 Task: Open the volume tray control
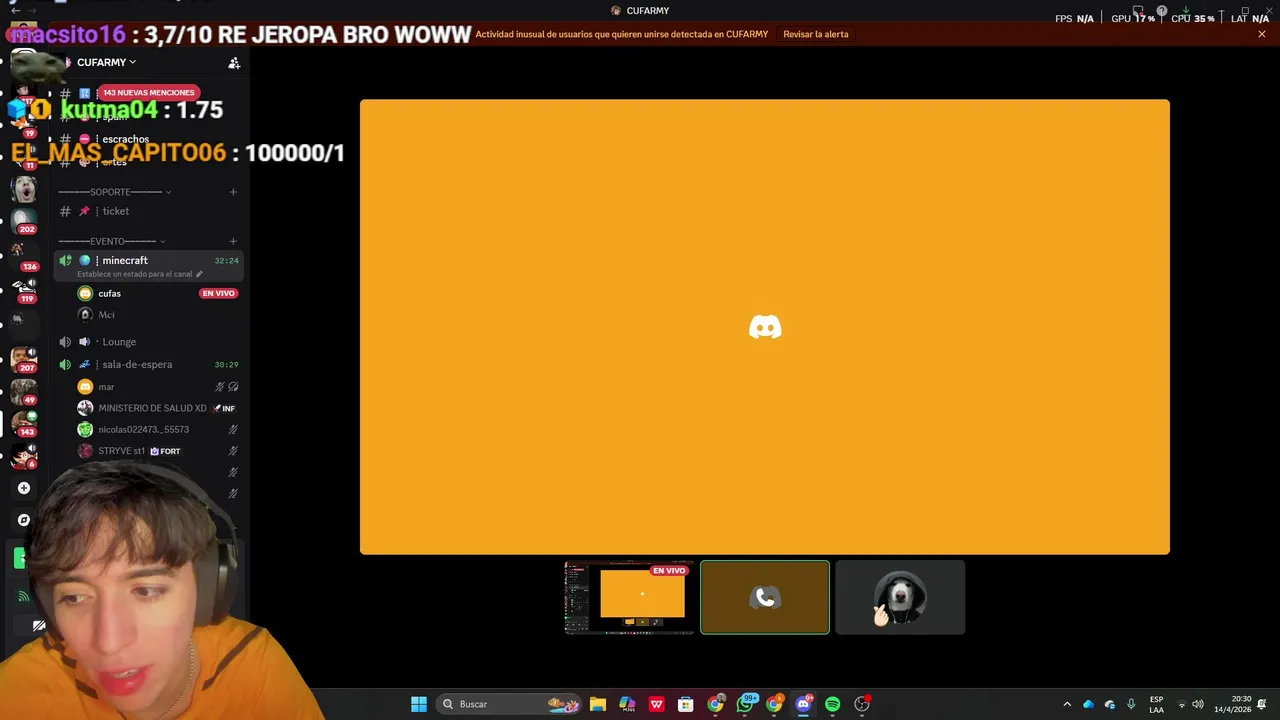(1198, 704)
